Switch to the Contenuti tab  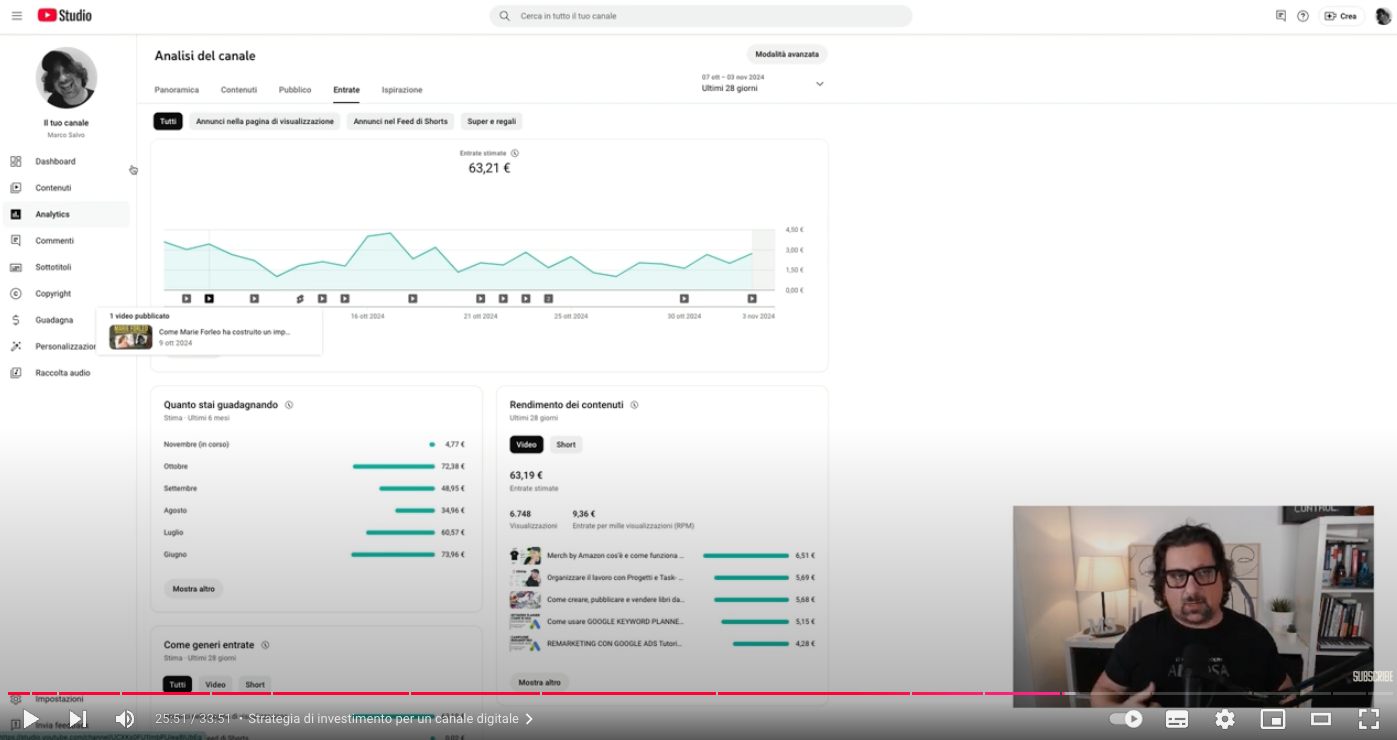[239, 90]
